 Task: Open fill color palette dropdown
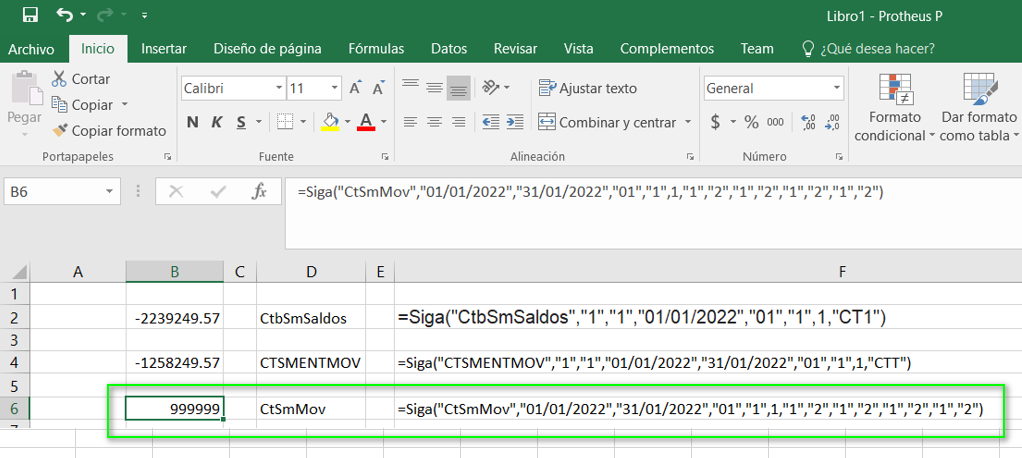pos(347,122)
